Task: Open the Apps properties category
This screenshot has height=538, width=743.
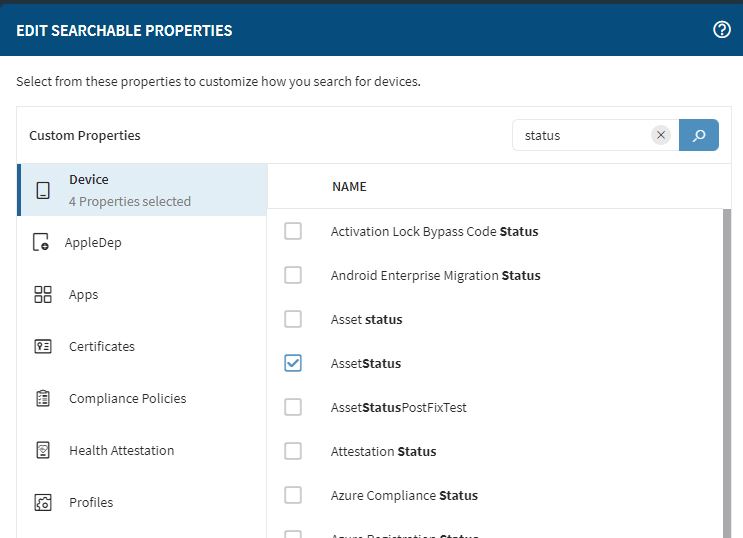Action: (x=84, y=294)
